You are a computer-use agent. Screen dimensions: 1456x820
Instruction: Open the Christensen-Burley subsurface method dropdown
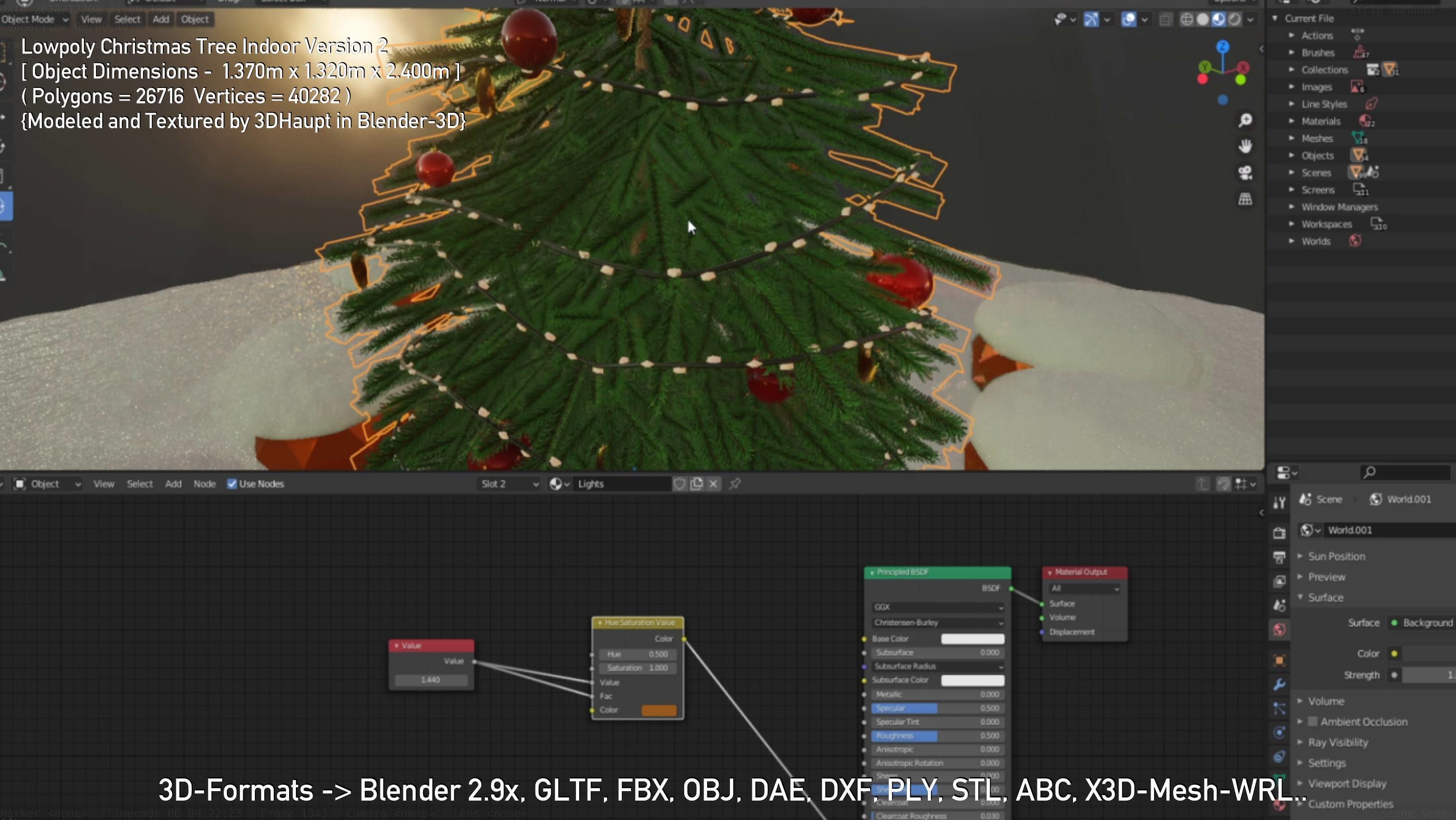(x=938, y=623)
